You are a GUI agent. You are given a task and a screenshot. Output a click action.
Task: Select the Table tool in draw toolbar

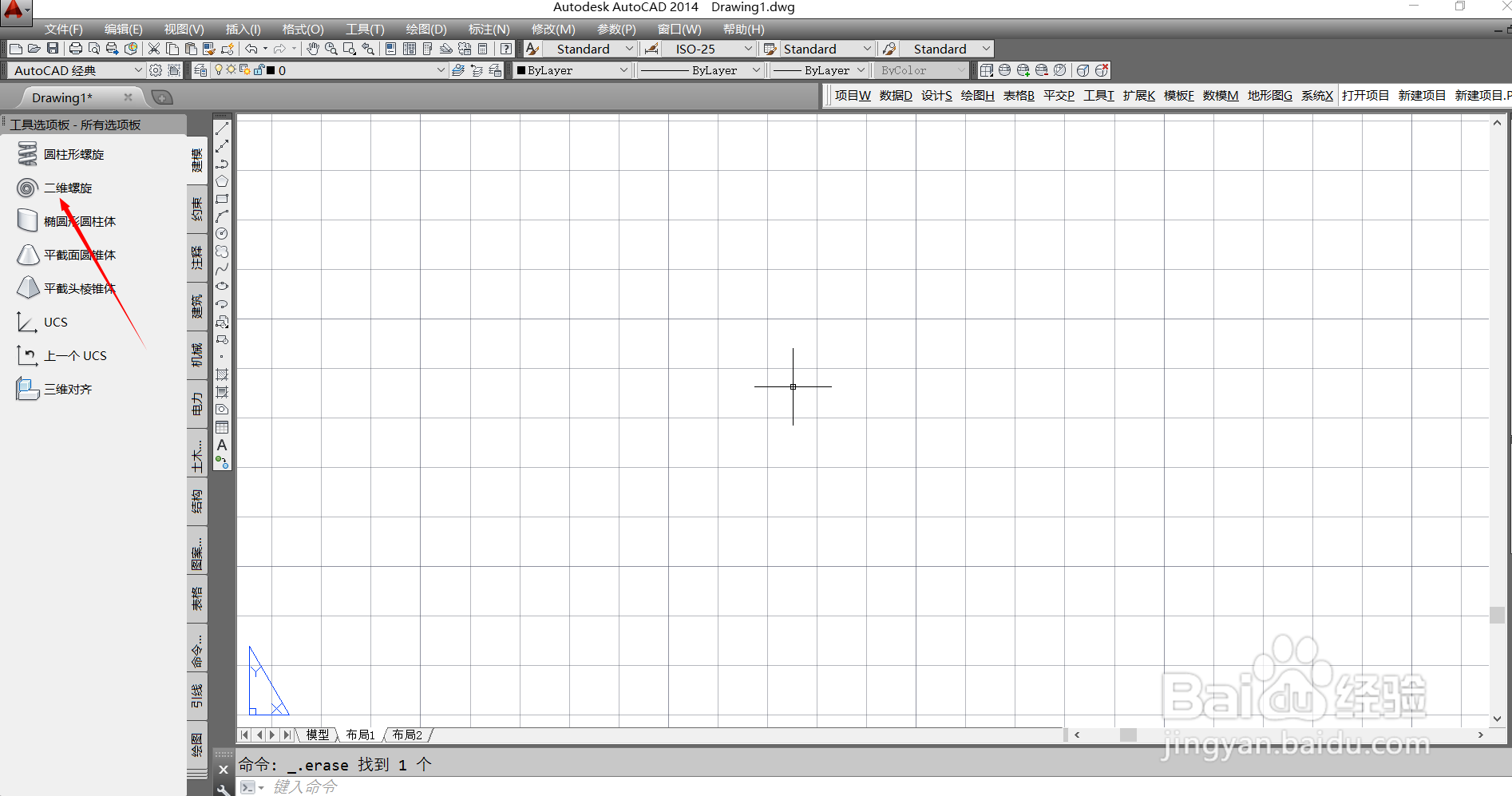pyautogui.click(x=222, y=427)
